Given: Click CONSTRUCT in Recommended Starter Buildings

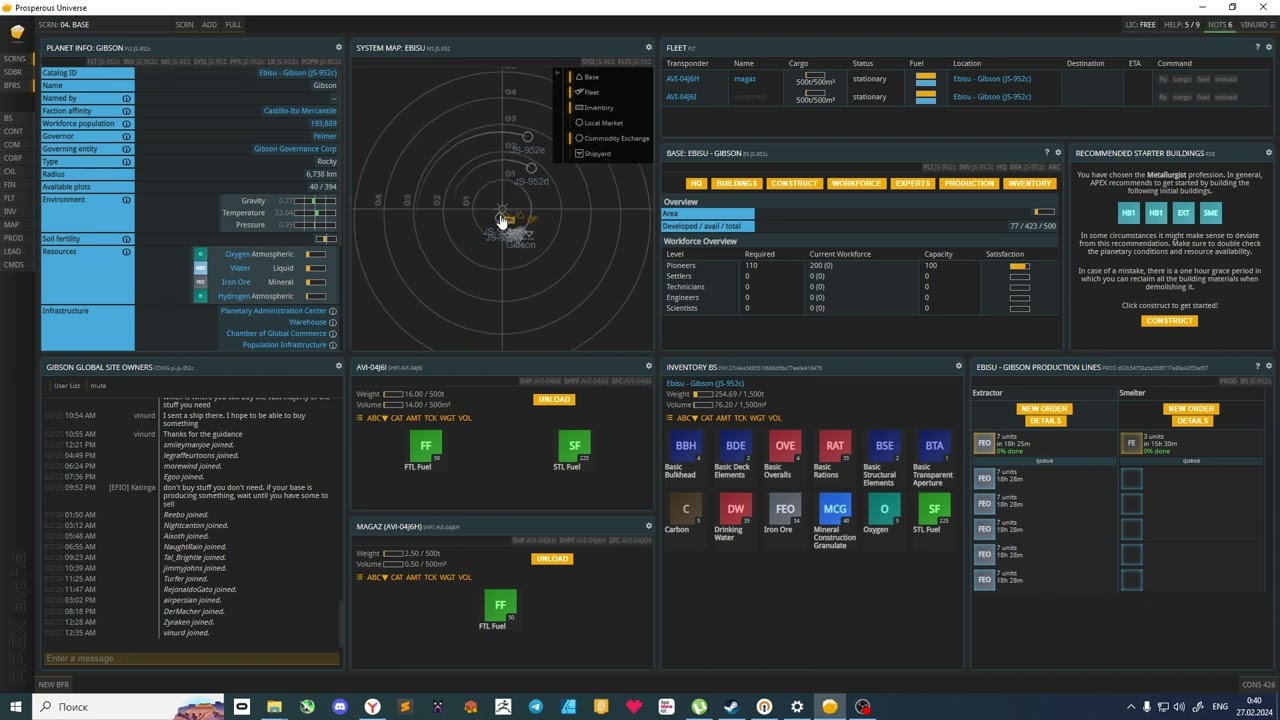Looking at the screenshot, I should (x=1169, y=321).
